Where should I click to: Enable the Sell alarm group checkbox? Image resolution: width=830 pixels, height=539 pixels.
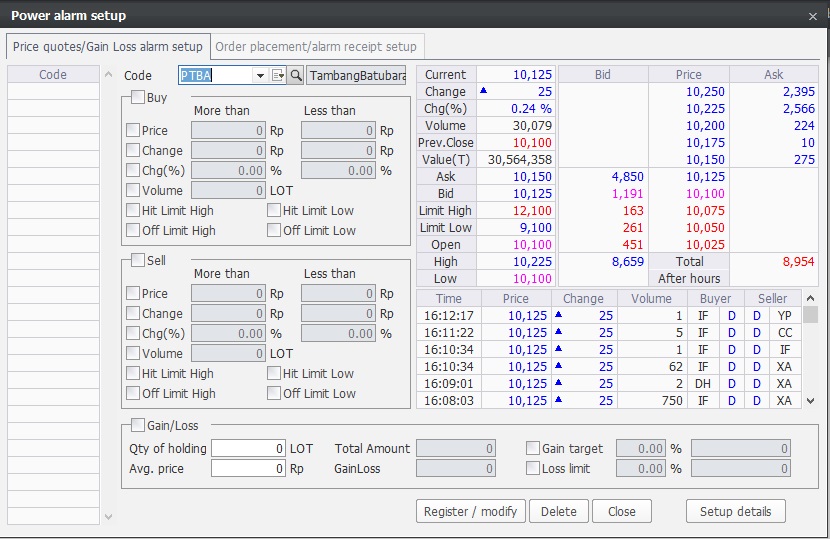point(138,260)
